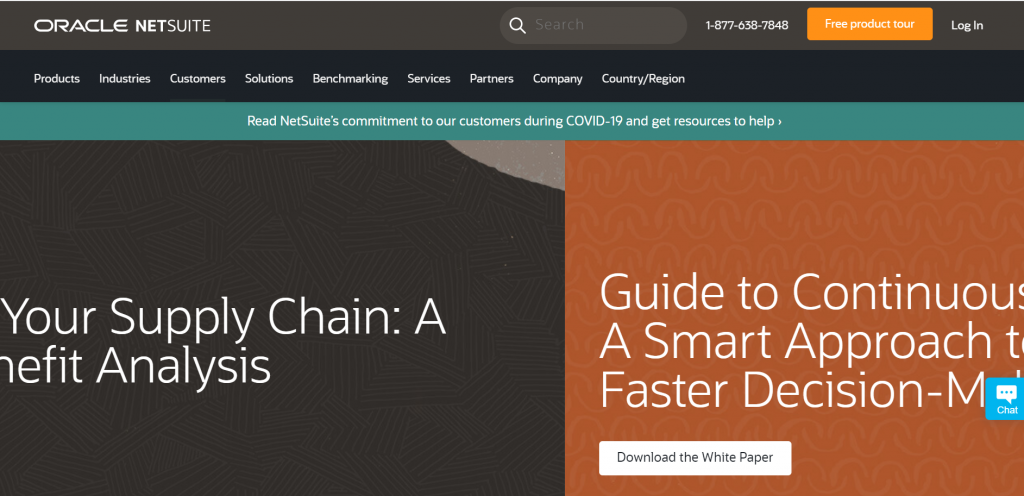Open the Log In link

(x=967, y=25)
